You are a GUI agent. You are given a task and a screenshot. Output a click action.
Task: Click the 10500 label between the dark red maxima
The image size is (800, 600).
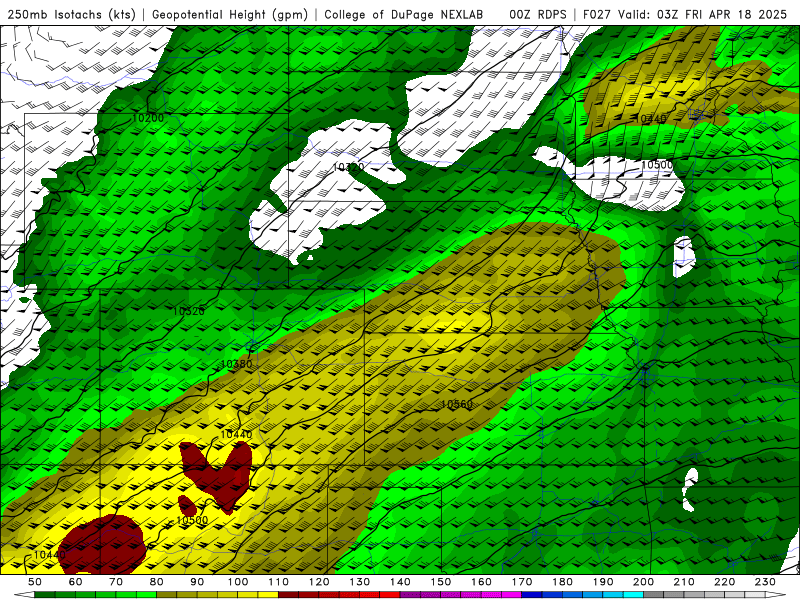[x=192, y=520]
